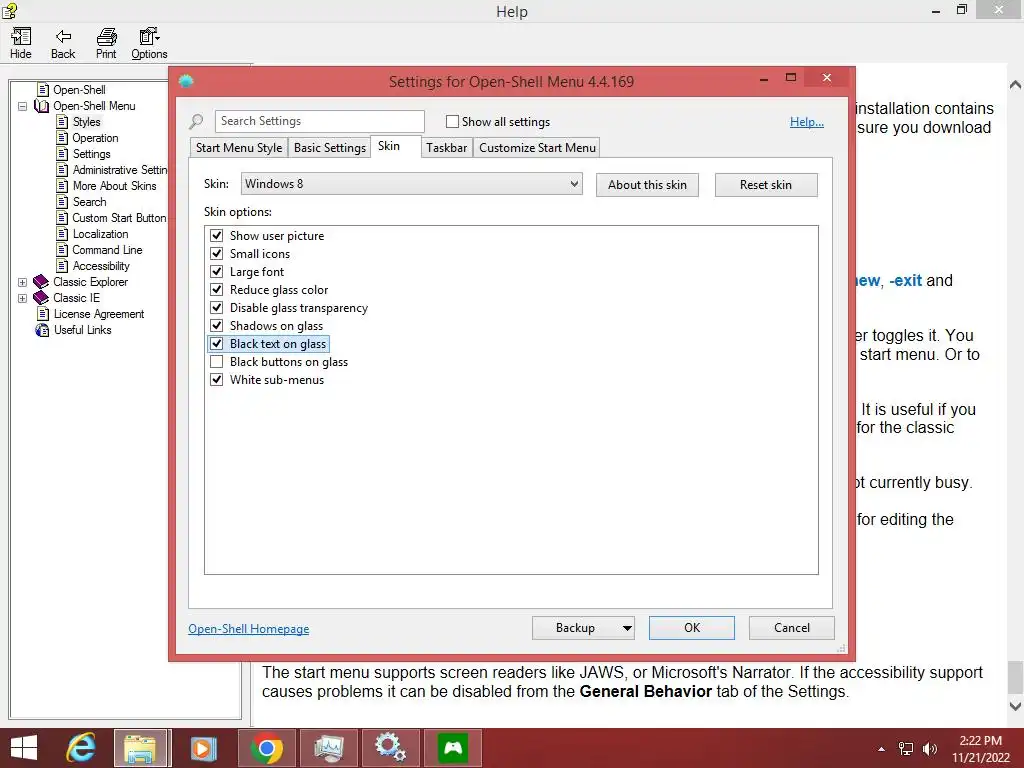The height and width of the screenshot is (768, 1024).
Task: Open the Operation help topic
Action: coord(95,138)
